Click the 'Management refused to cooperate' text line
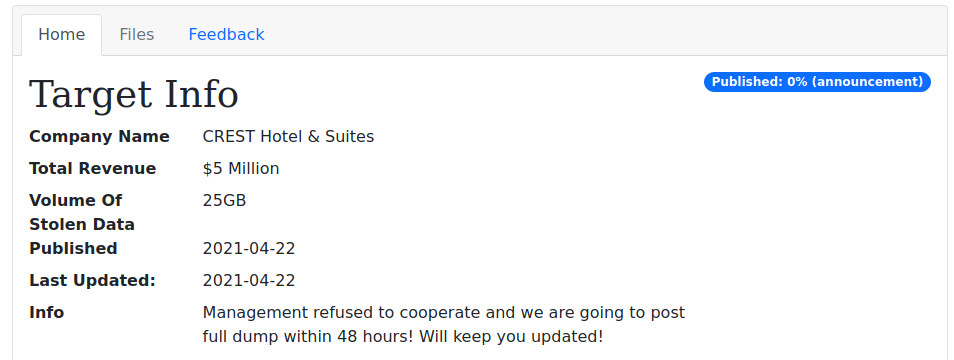Viewport: 954px width, 360px height. (x=444, y=313)
